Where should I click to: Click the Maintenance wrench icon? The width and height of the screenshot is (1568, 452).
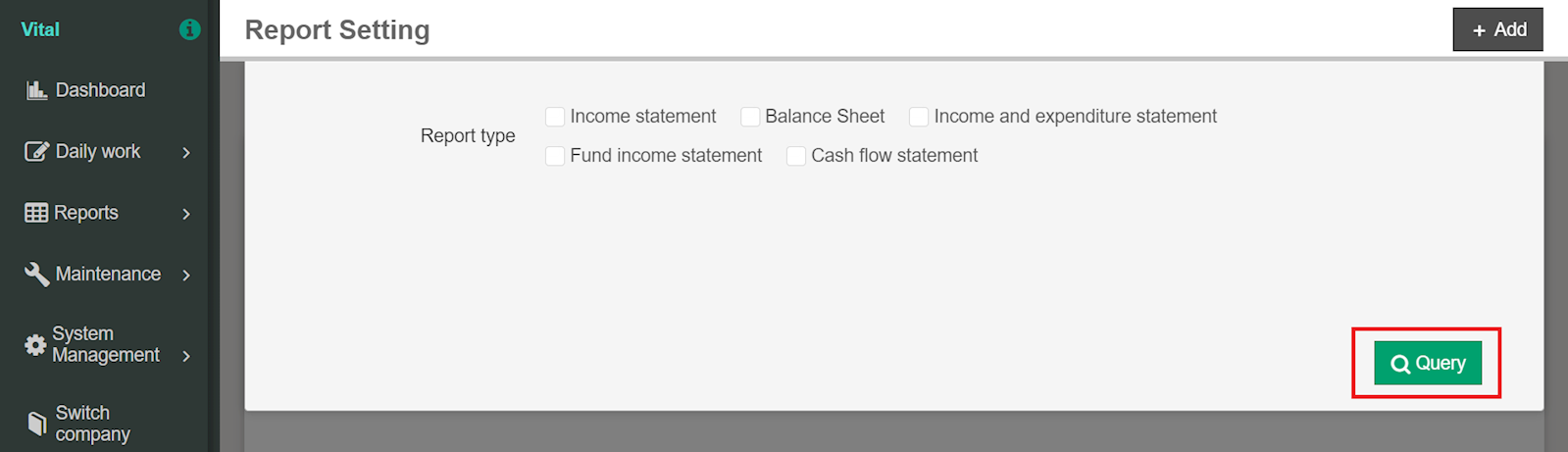pyautogui.click(x=36, y=274)
